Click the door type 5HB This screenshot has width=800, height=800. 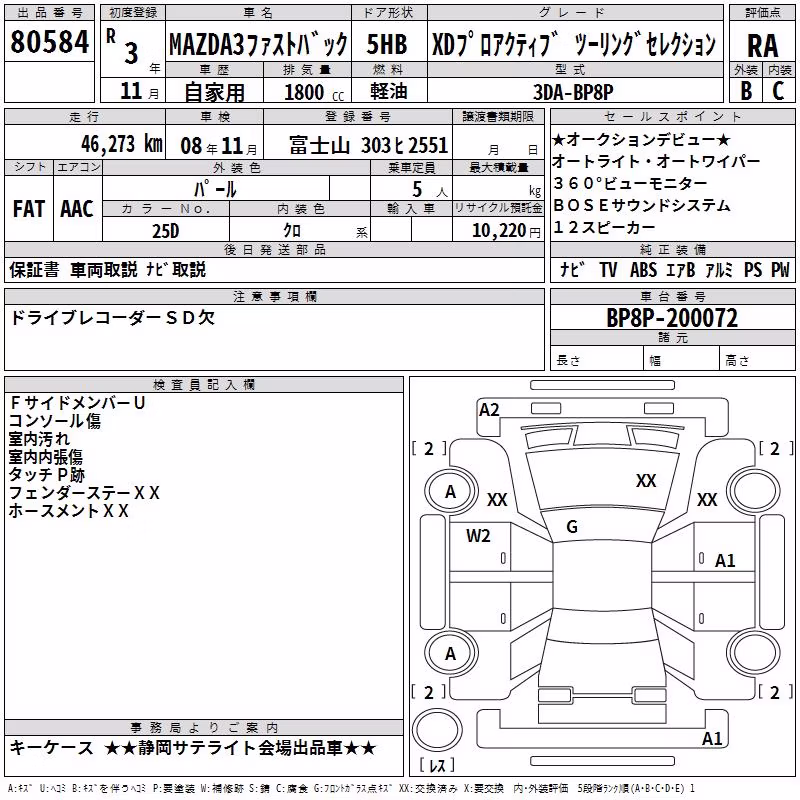pyautogui.click(x=387, y=44)
